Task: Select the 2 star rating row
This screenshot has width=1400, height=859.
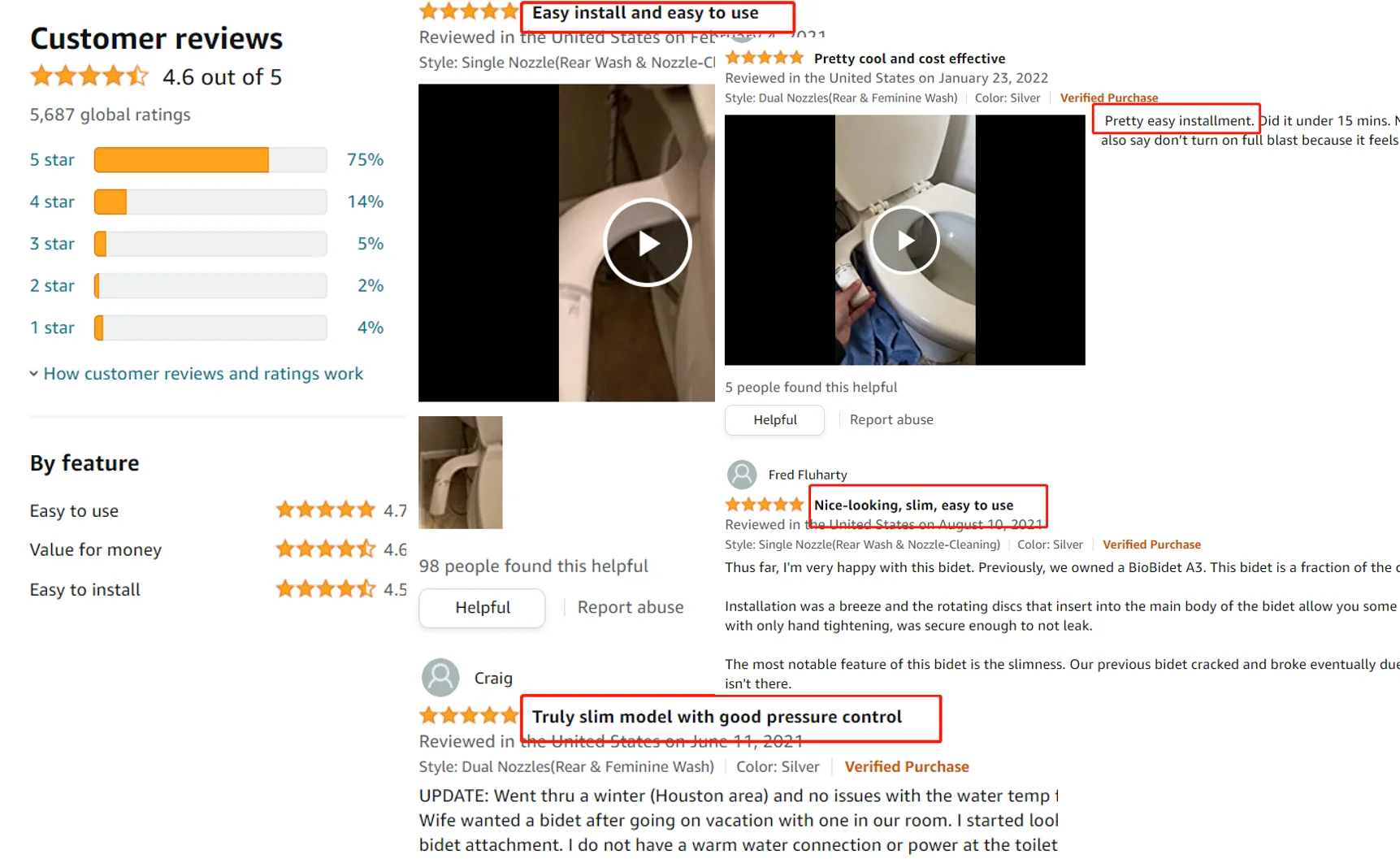Action: click(206, 286)
